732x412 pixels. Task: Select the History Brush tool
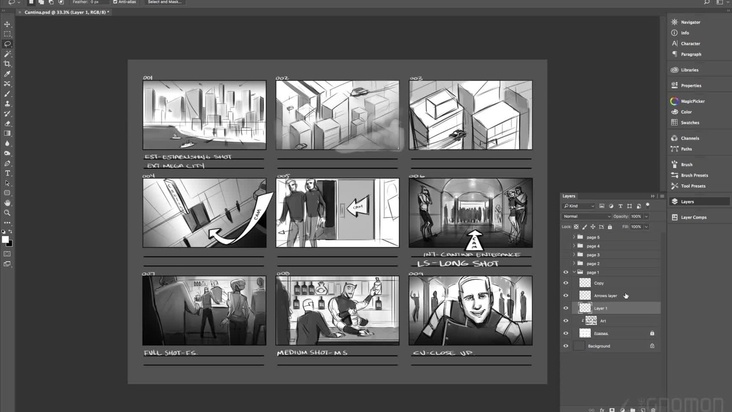click(7, 113)
